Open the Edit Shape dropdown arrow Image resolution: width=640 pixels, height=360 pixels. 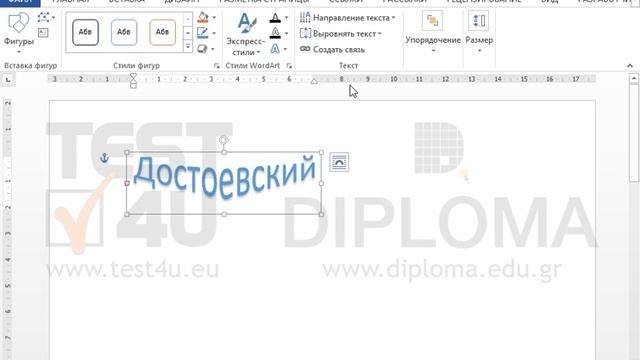coord(53,18)
